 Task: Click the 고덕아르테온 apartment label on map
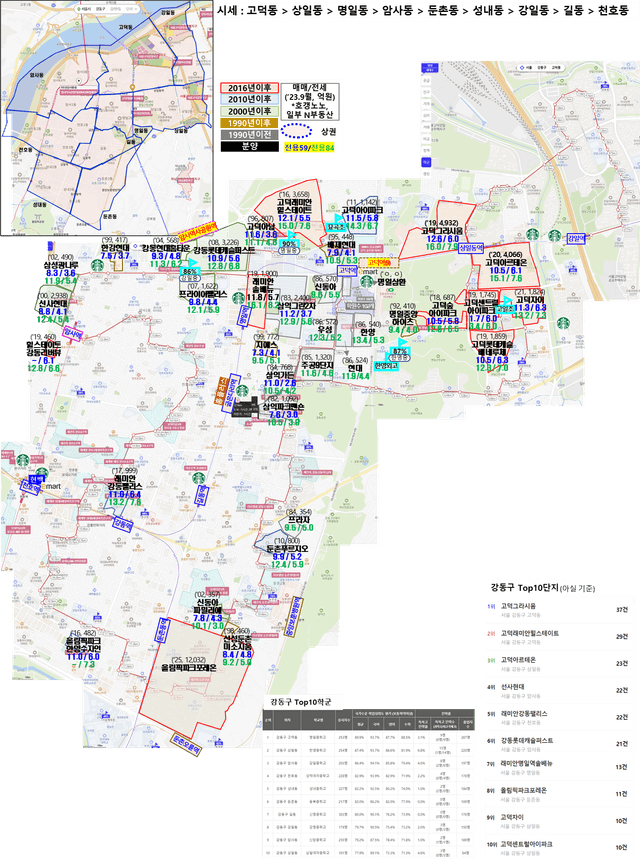click(506, 263)
